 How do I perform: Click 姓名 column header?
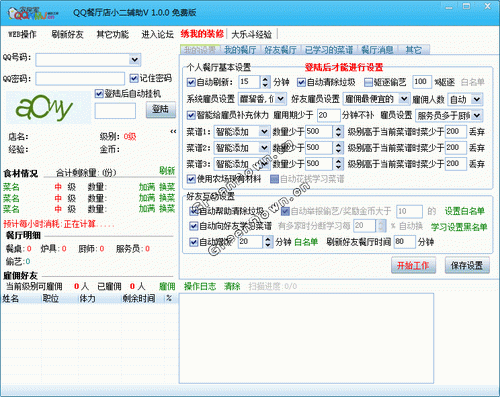(21, 299)
